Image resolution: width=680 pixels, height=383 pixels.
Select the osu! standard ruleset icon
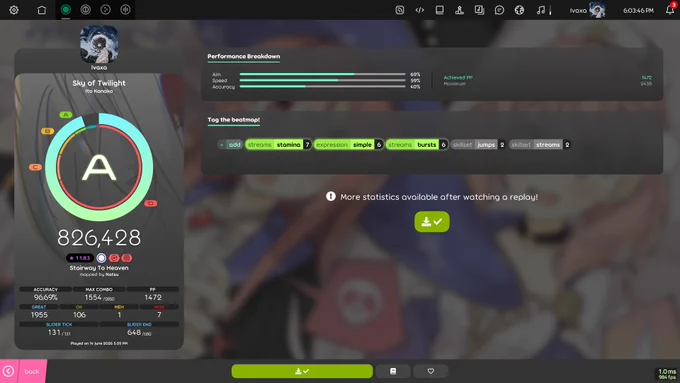pos(65,10)
